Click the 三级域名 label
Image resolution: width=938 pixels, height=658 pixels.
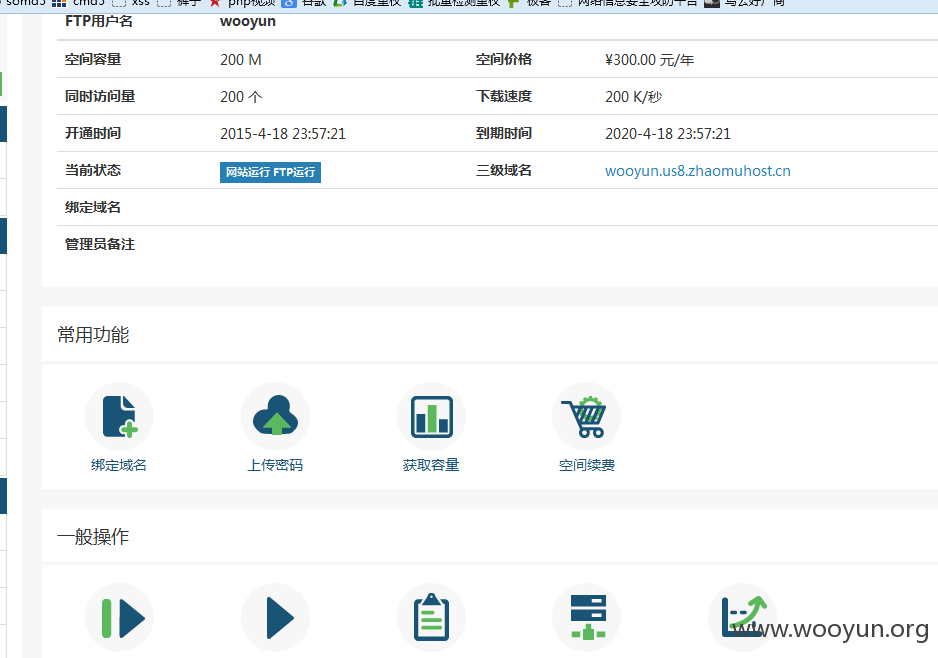[x=504, y=170]
